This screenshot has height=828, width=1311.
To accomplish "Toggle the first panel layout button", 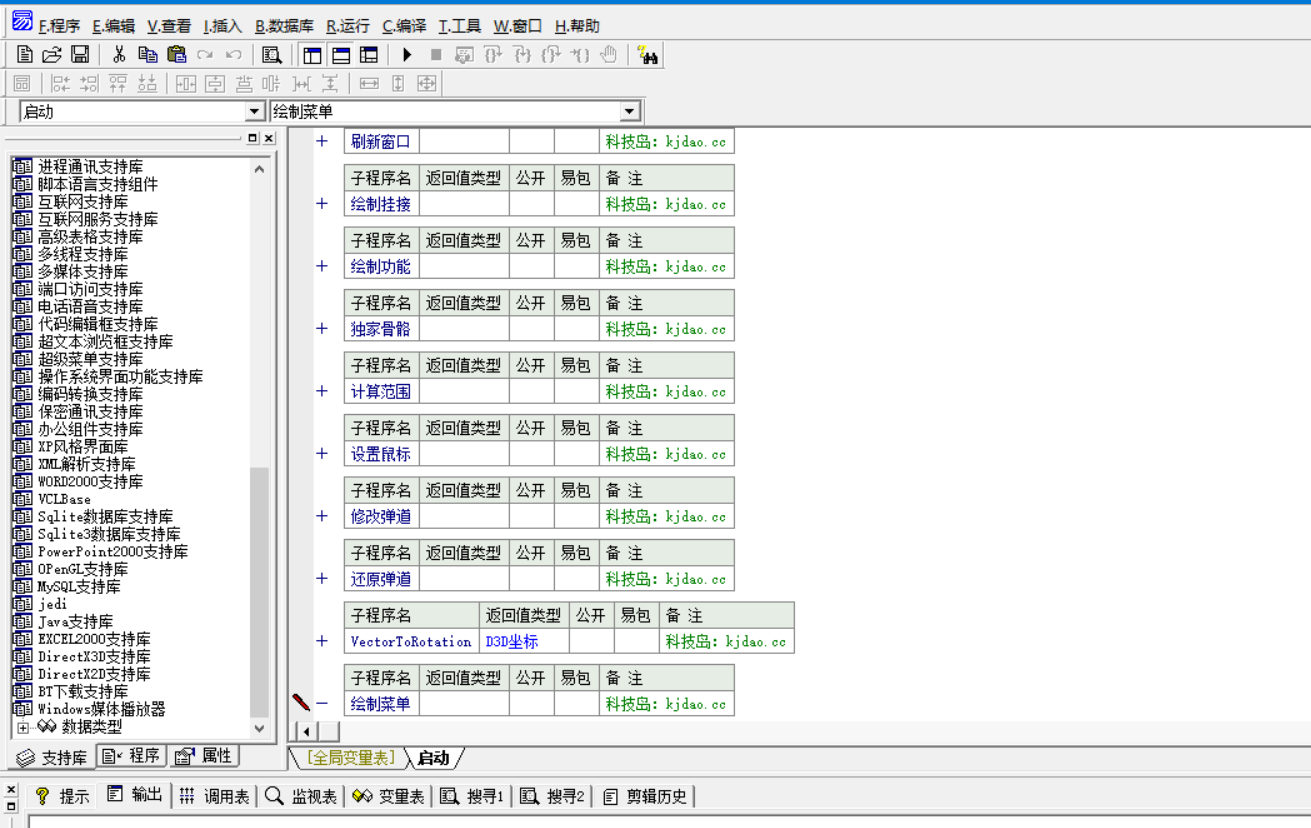I will [312, 55].
